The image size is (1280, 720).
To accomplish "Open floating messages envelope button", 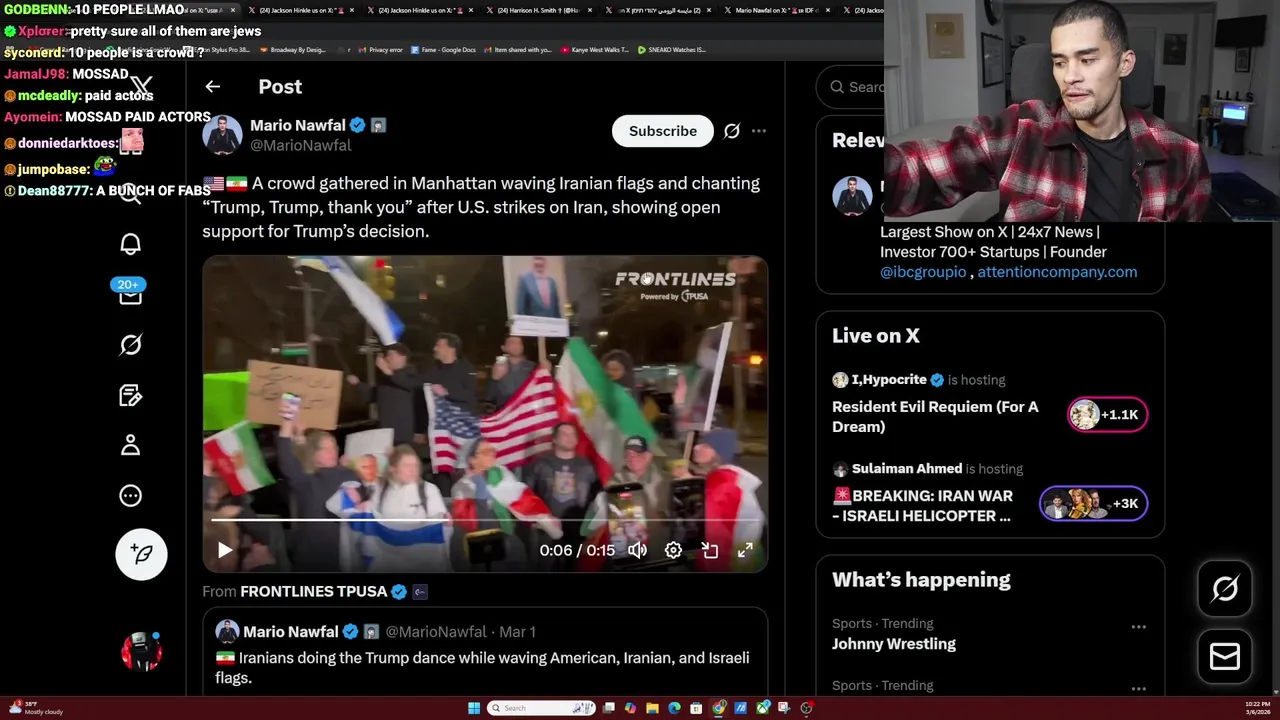I will click(1225, 657).
